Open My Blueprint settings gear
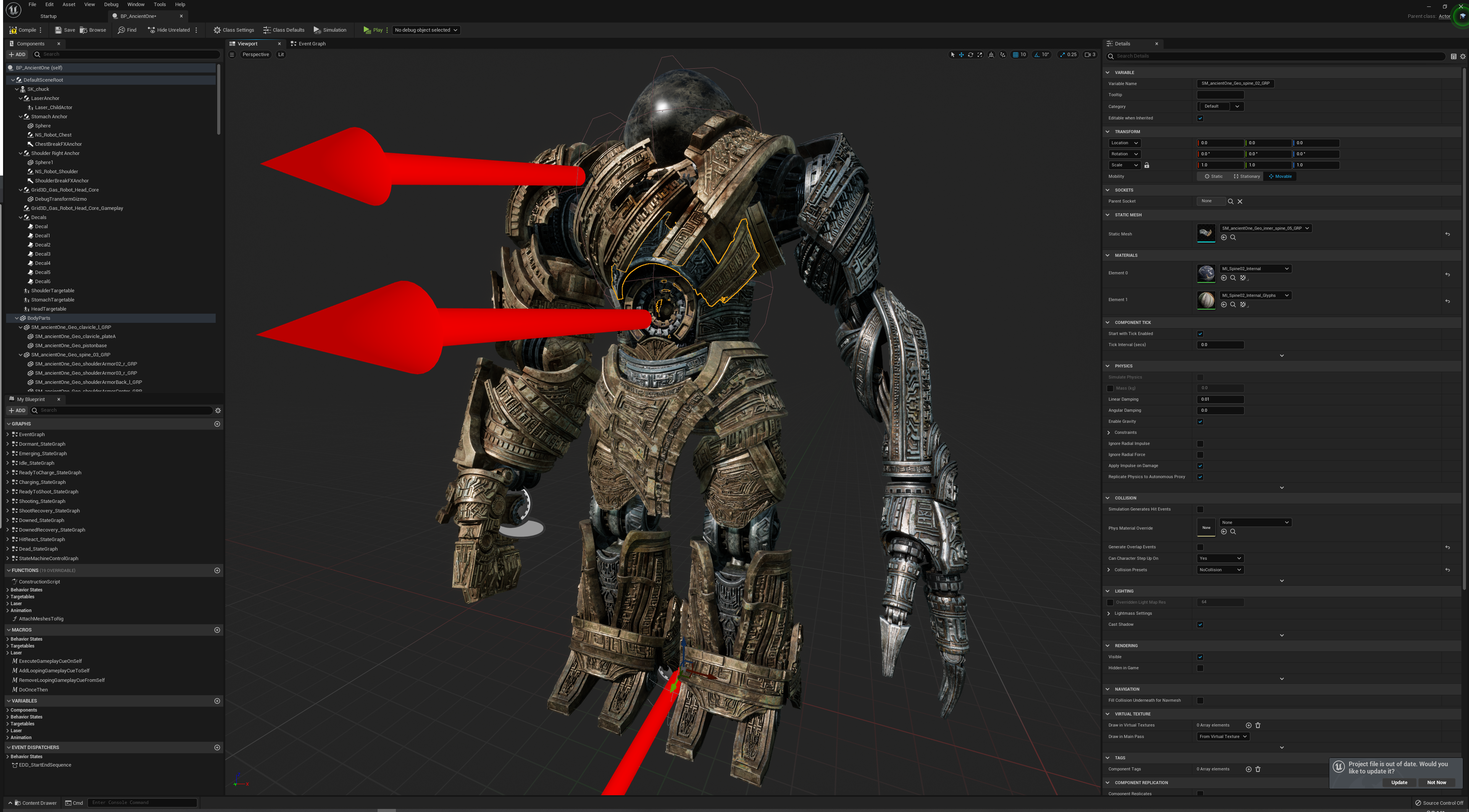The image size is (1469, 812). tap(218, 410)
